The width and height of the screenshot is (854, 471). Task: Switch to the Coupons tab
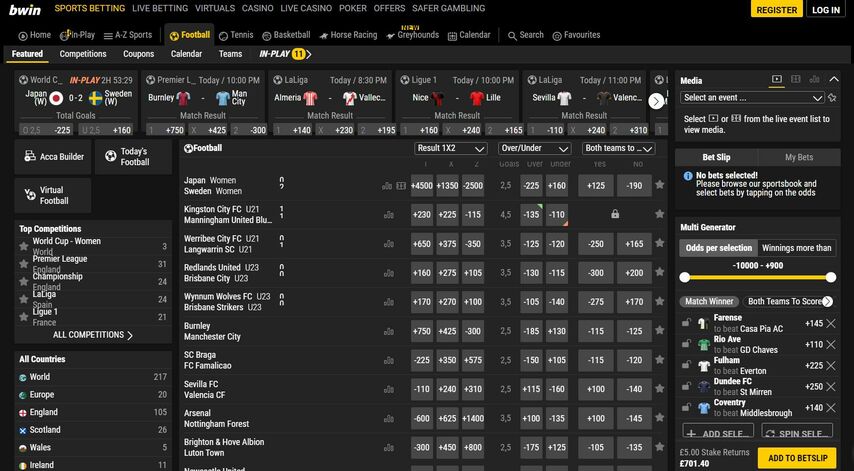coord(138,54)
